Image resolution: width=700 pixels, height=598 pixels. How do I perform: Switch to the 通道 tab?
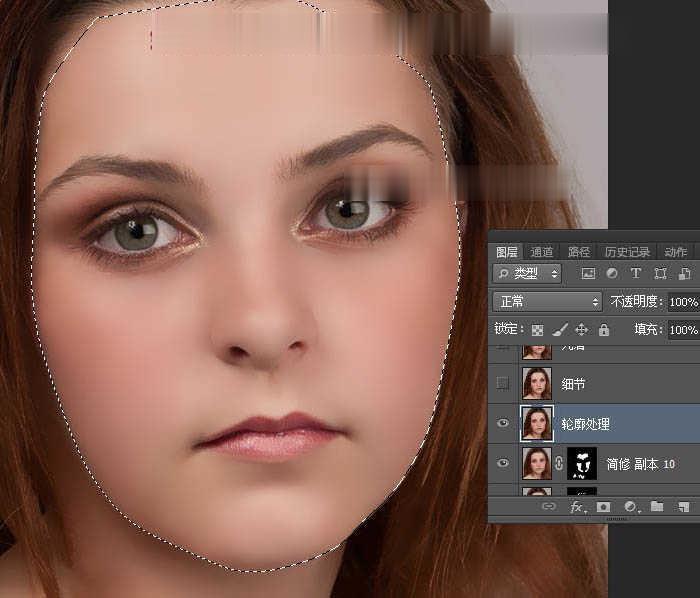point(542,252)
